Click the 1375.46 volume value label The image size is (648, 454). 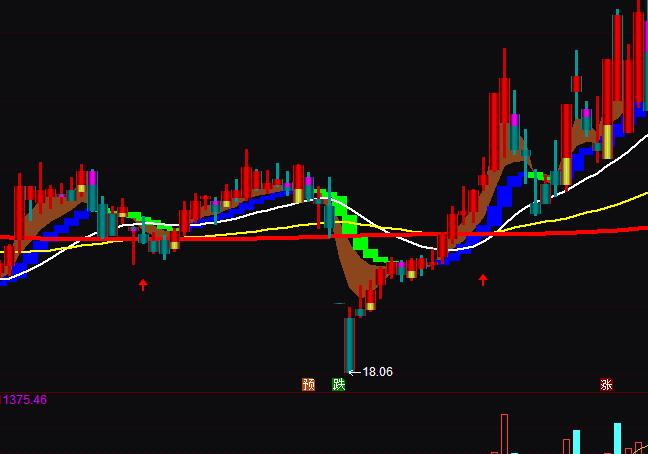[x=24, y=400]
